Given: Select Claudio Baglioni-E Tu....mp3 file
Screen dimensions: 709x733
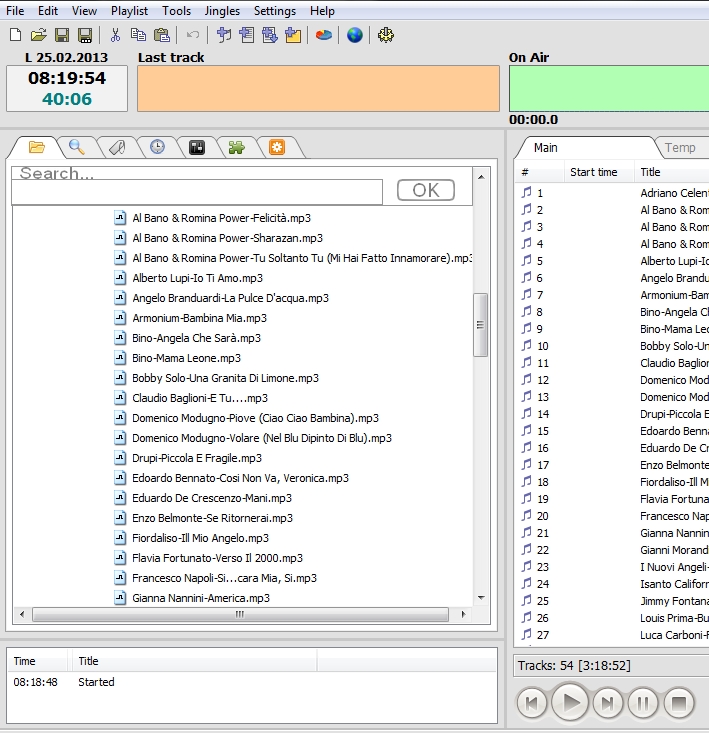Looking at the screenshot, I should pos(192,398).
